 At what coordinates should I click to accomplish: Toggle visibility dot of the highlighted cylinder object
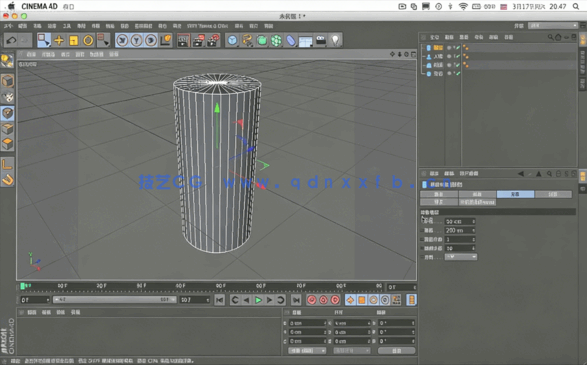click(x=449, y=48)
